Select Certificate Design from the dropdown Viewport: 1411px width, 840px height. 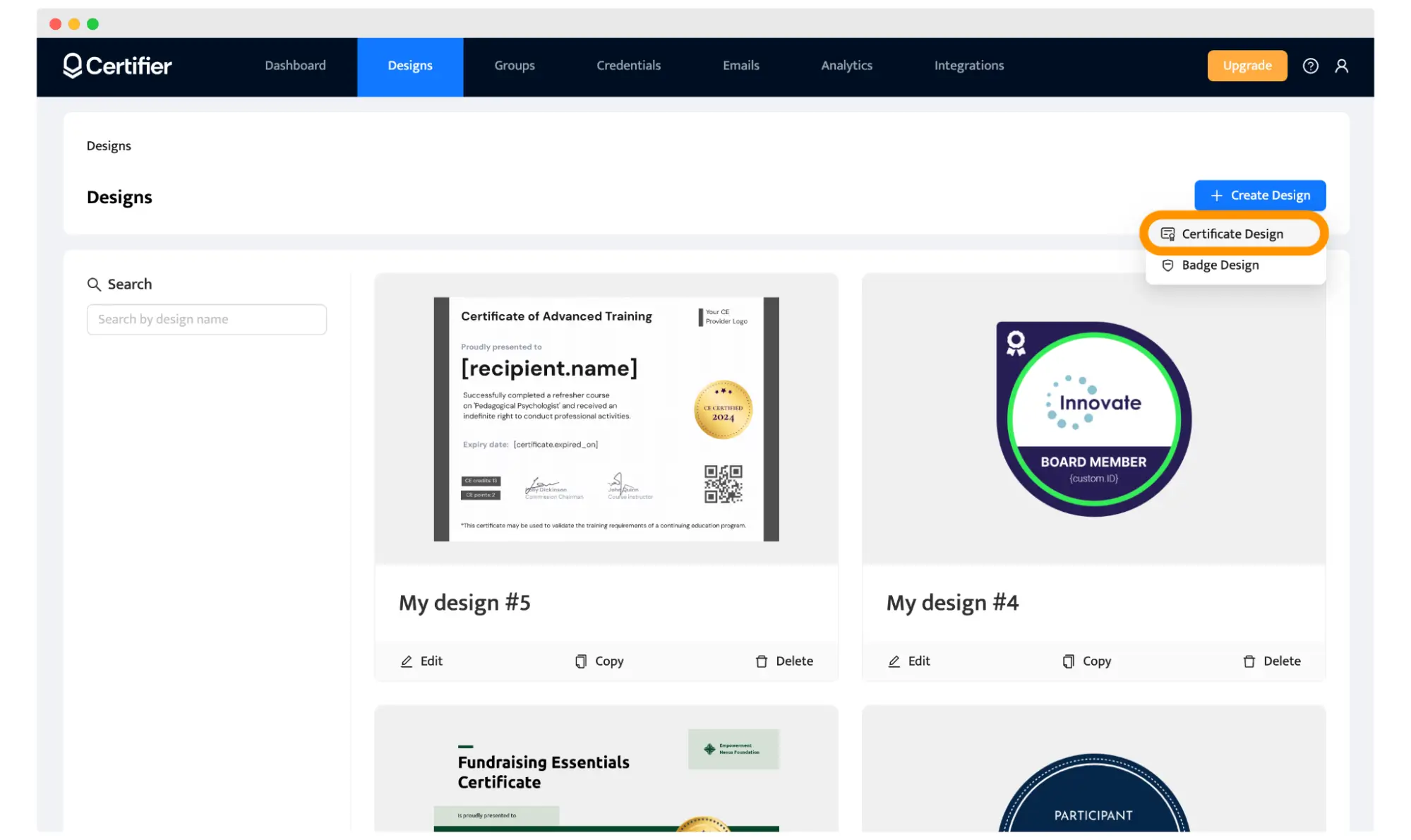[x=1232, y=234]
